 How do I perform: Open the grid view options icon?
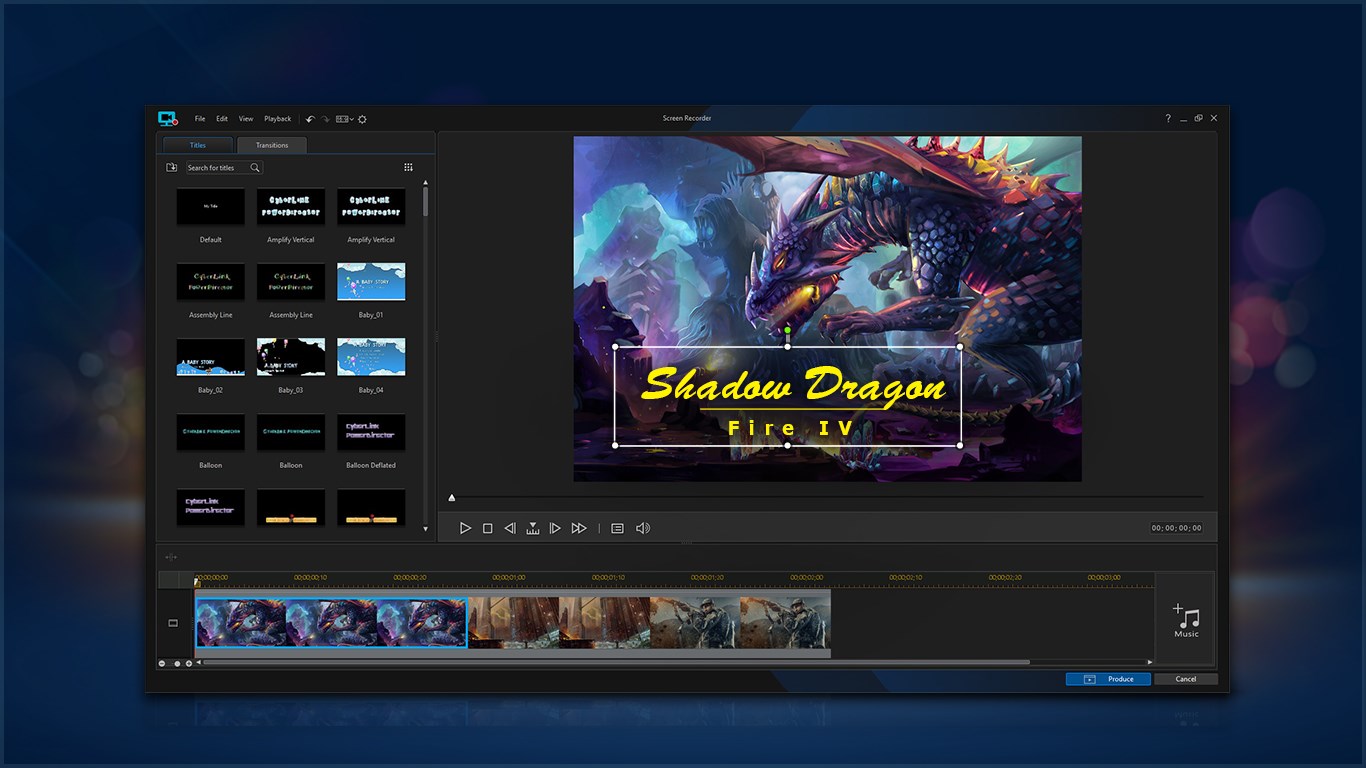click(x=408, y=168)
